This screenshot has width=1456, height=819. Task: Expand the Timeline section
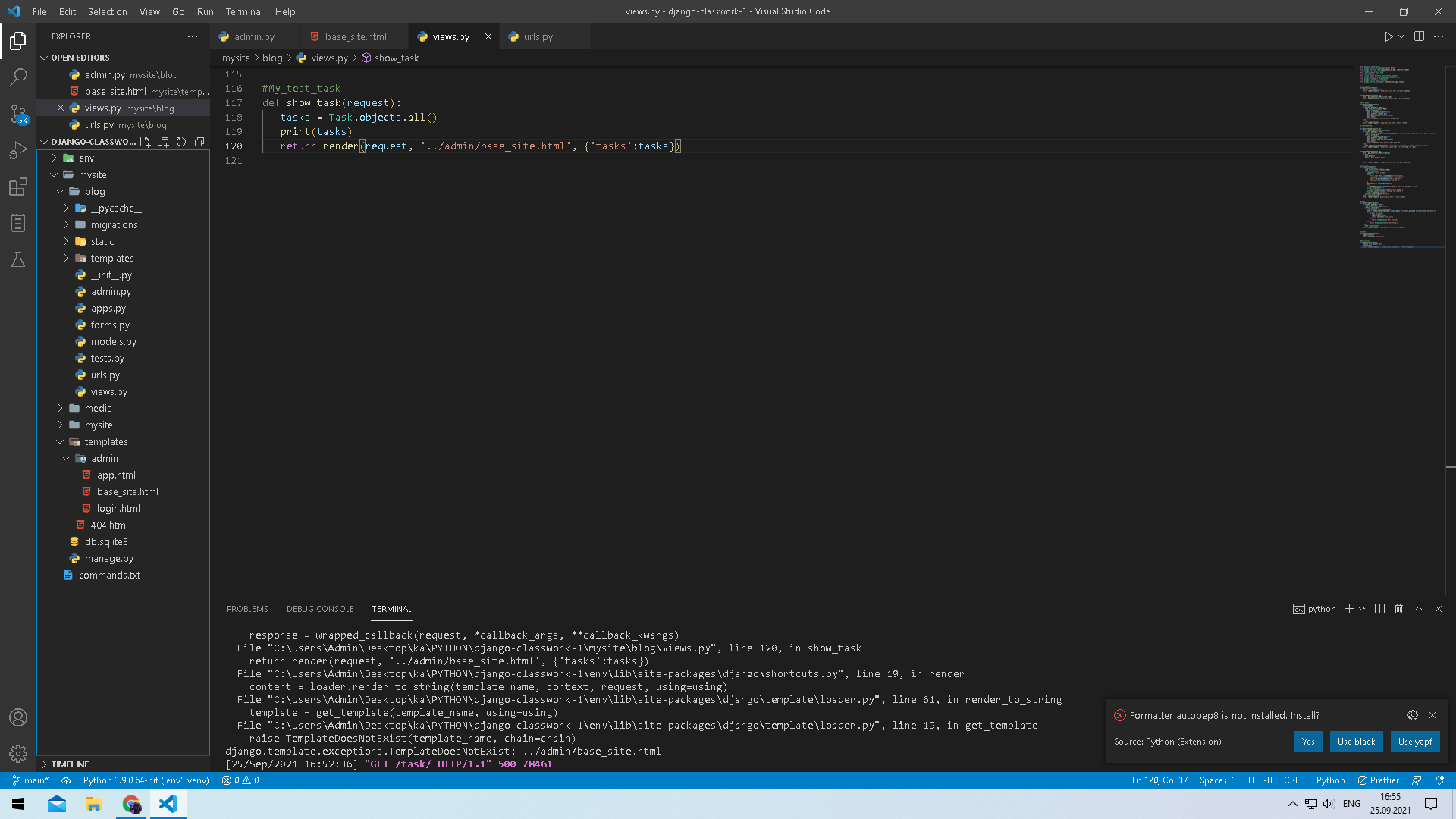click(70, 764)
